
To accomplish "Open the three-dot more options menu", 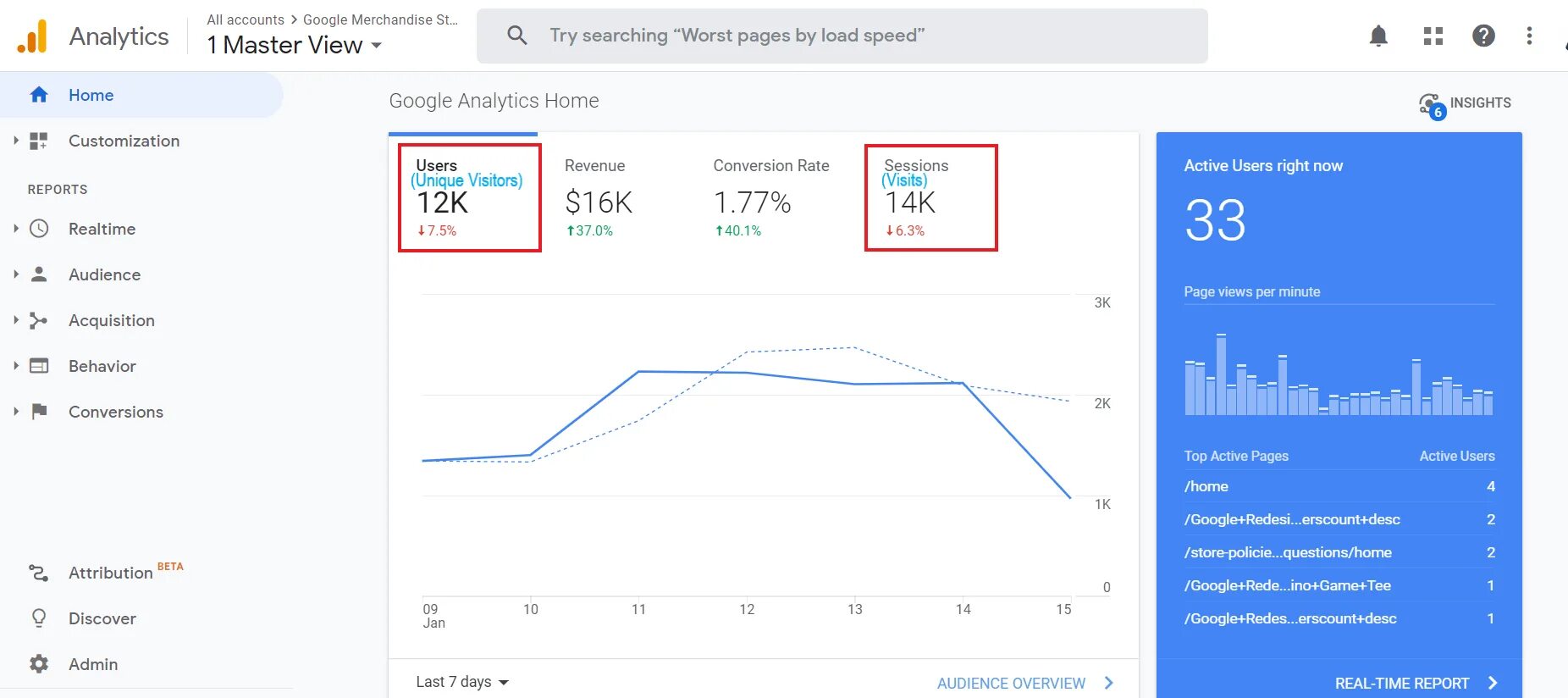I will click(x=1529, y=36).
